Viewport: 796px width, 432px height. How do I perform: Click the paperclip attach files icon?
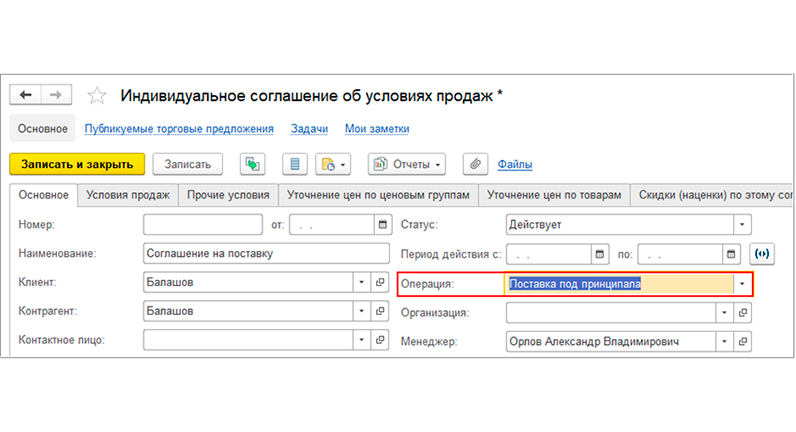tap(475, 164)
